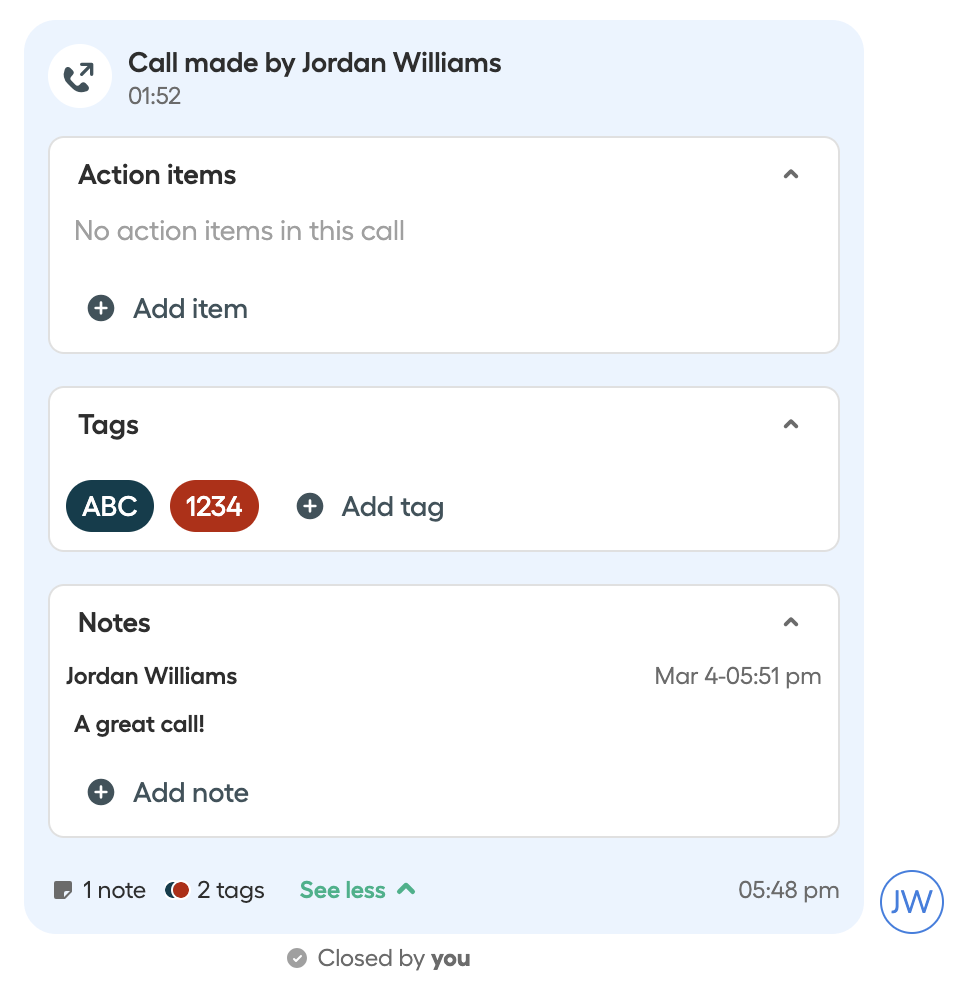Click the checkmark icon beside Closed by you

point(297,958)
